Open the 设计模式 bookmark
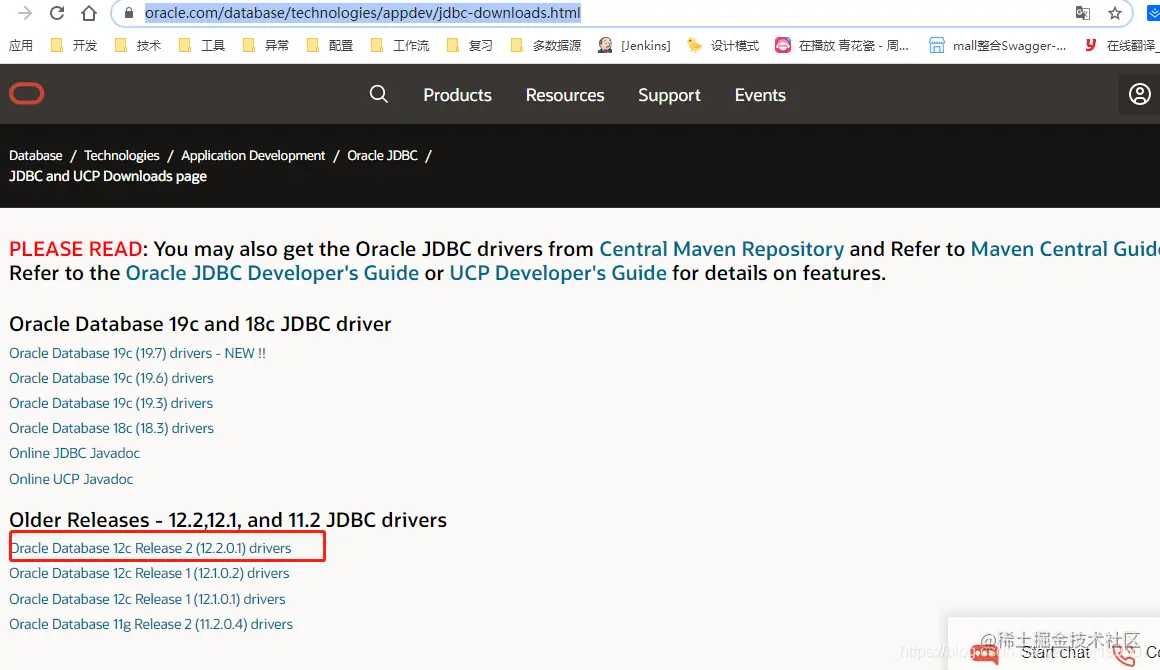The image size is (1160, 670). point(723,46)
